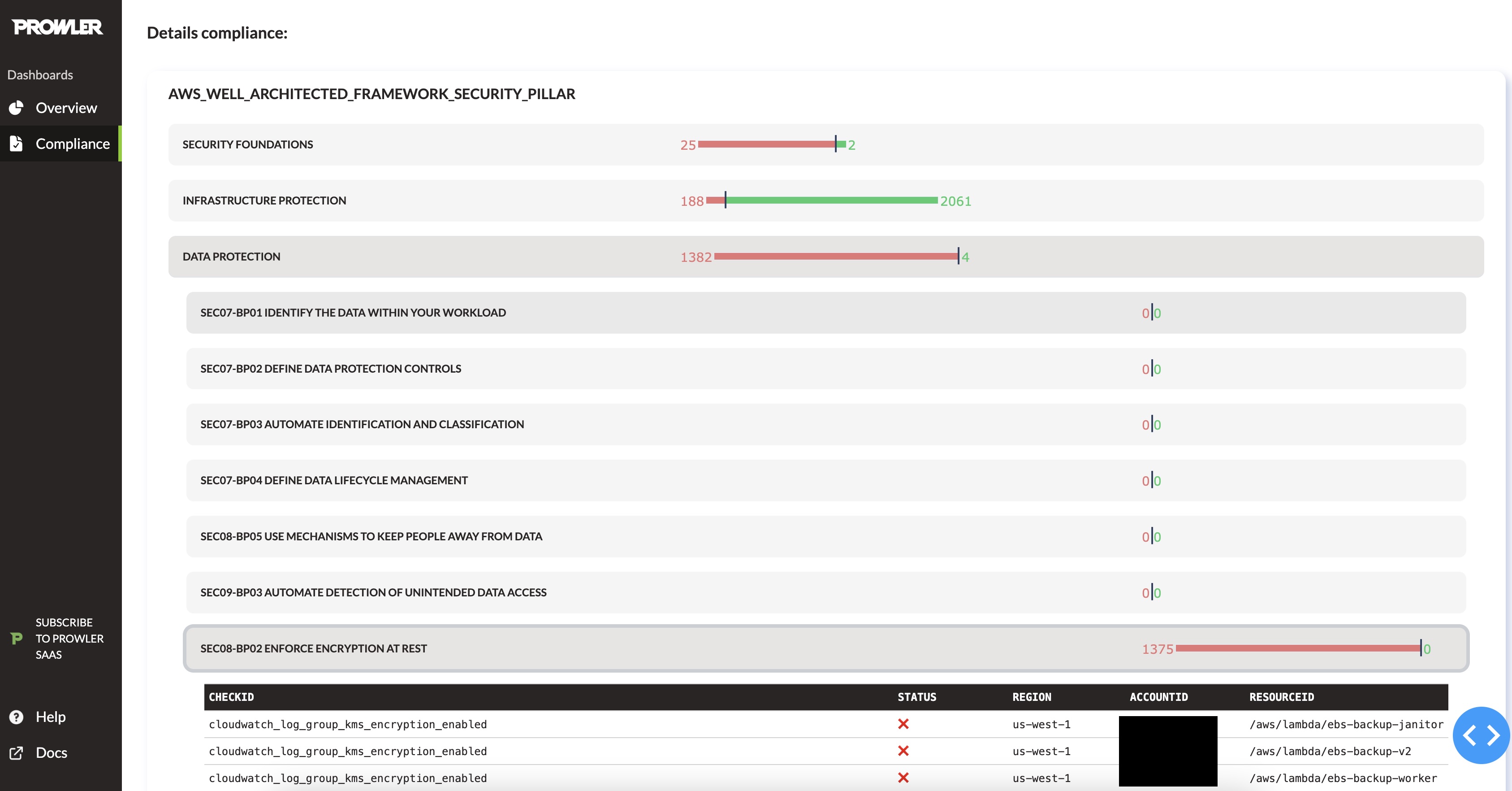This screenshot has width=1512, height=791.
Task: Click the Overview pie chart icon
Action: click(17, 108)
